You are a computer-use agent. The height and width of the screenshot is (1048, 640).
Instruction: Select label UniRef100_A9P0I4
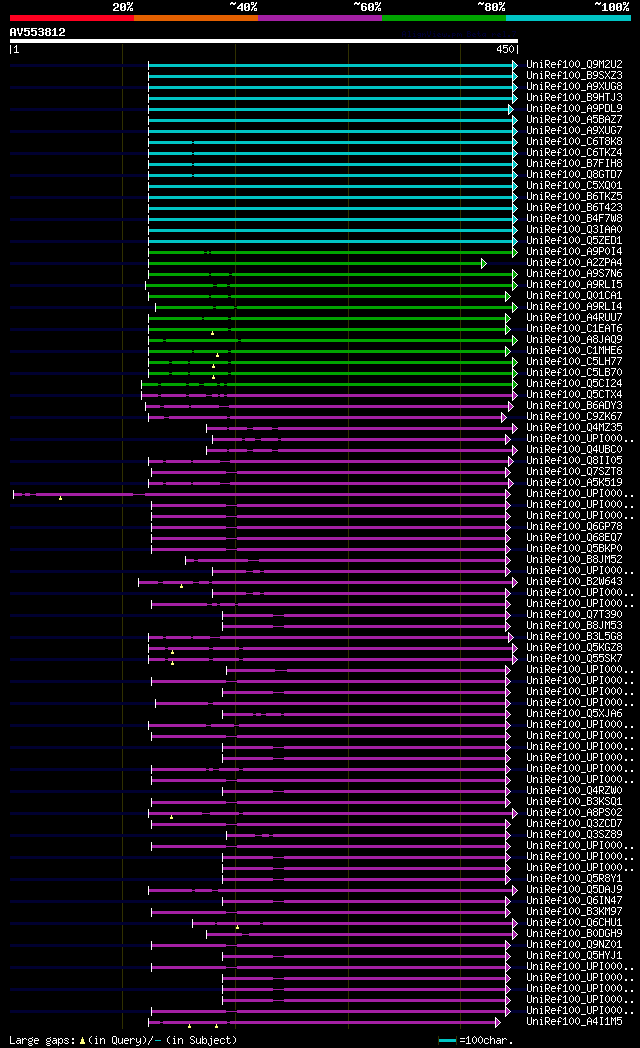[x=574, y=251]
